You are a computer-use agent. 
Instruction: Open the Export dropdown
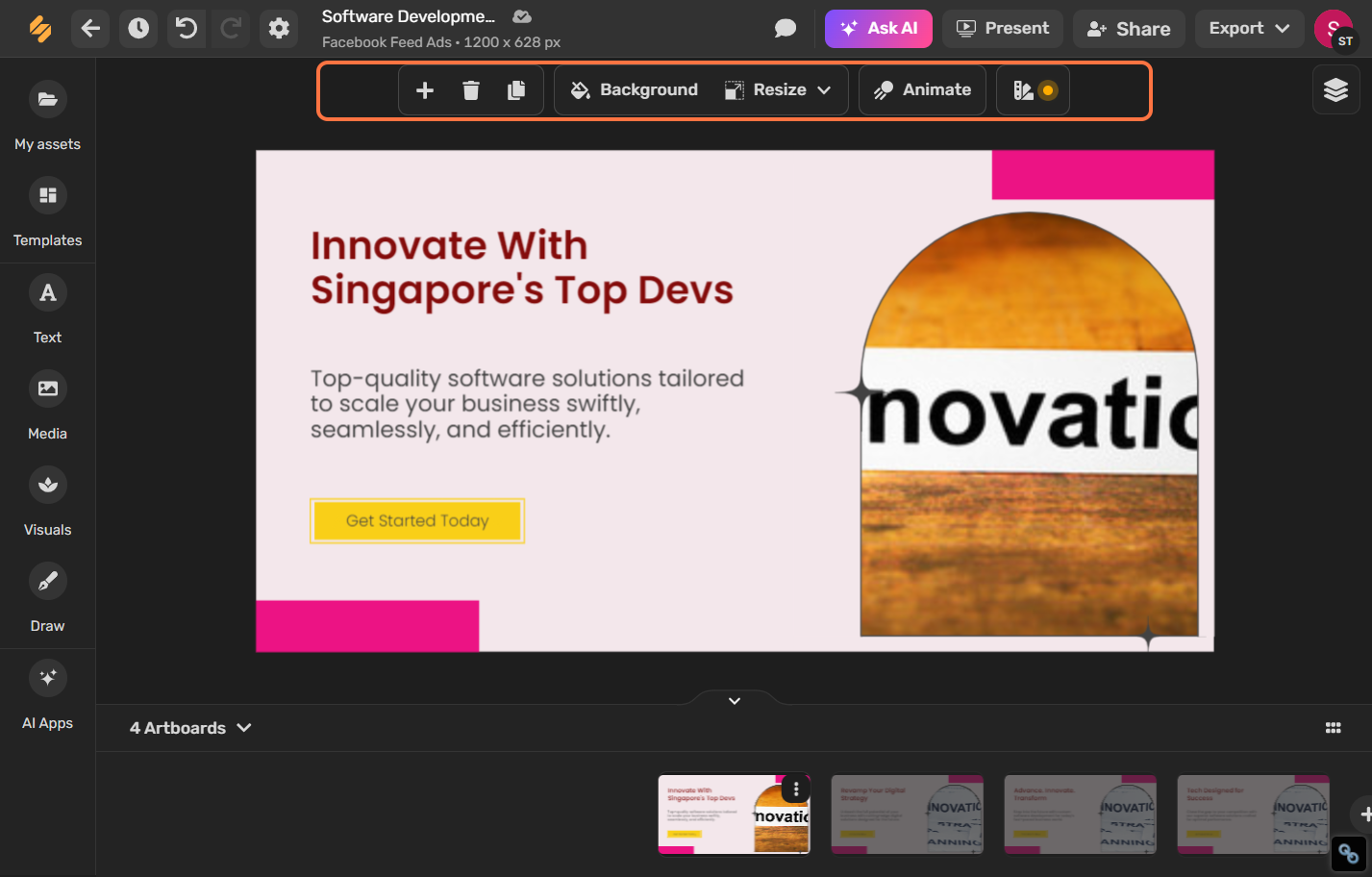[x=1249, y=29]
